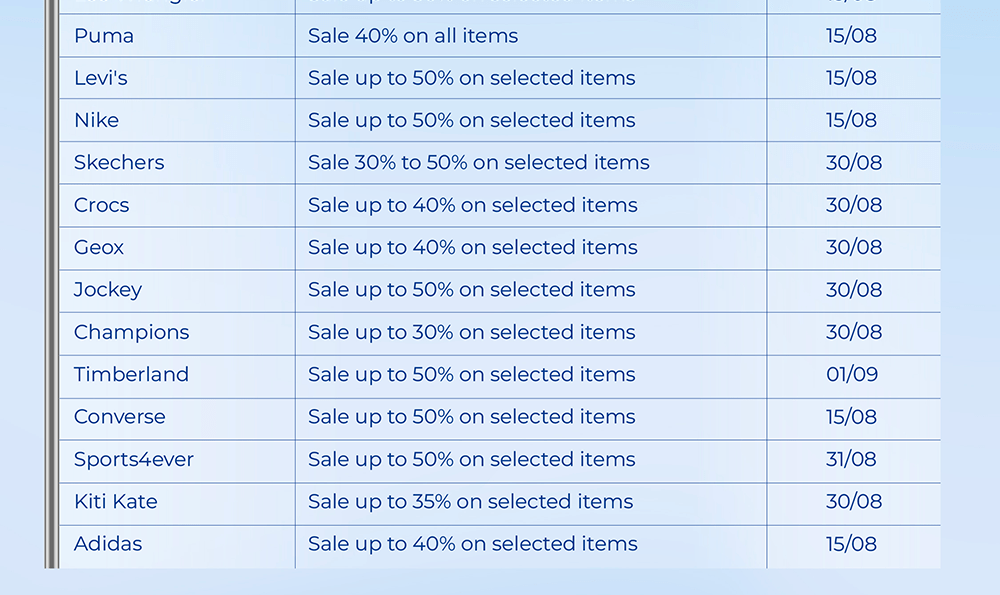Click the Adidas 'Sale up to 40%' text
The image size is (1000, 595).
coord(472,544)
